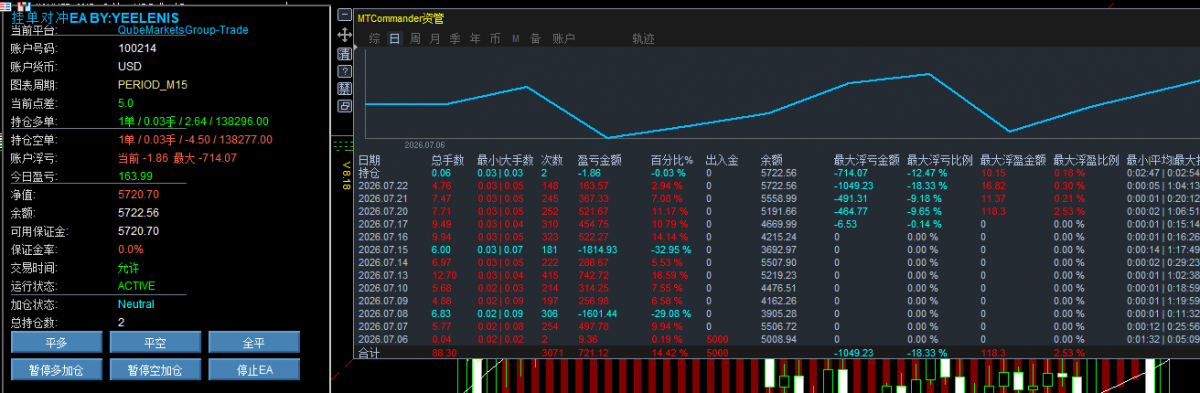Select the 2026.07.07 row date
This screenshot has width=1200, height=393.
(383, 326)
